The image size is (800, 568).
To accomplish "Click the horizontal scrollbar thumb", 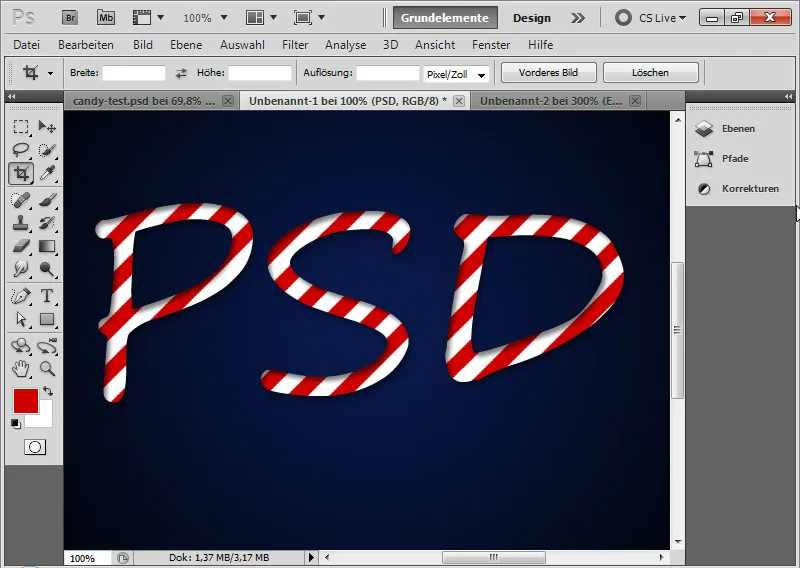I will click(x=494, y=557).
